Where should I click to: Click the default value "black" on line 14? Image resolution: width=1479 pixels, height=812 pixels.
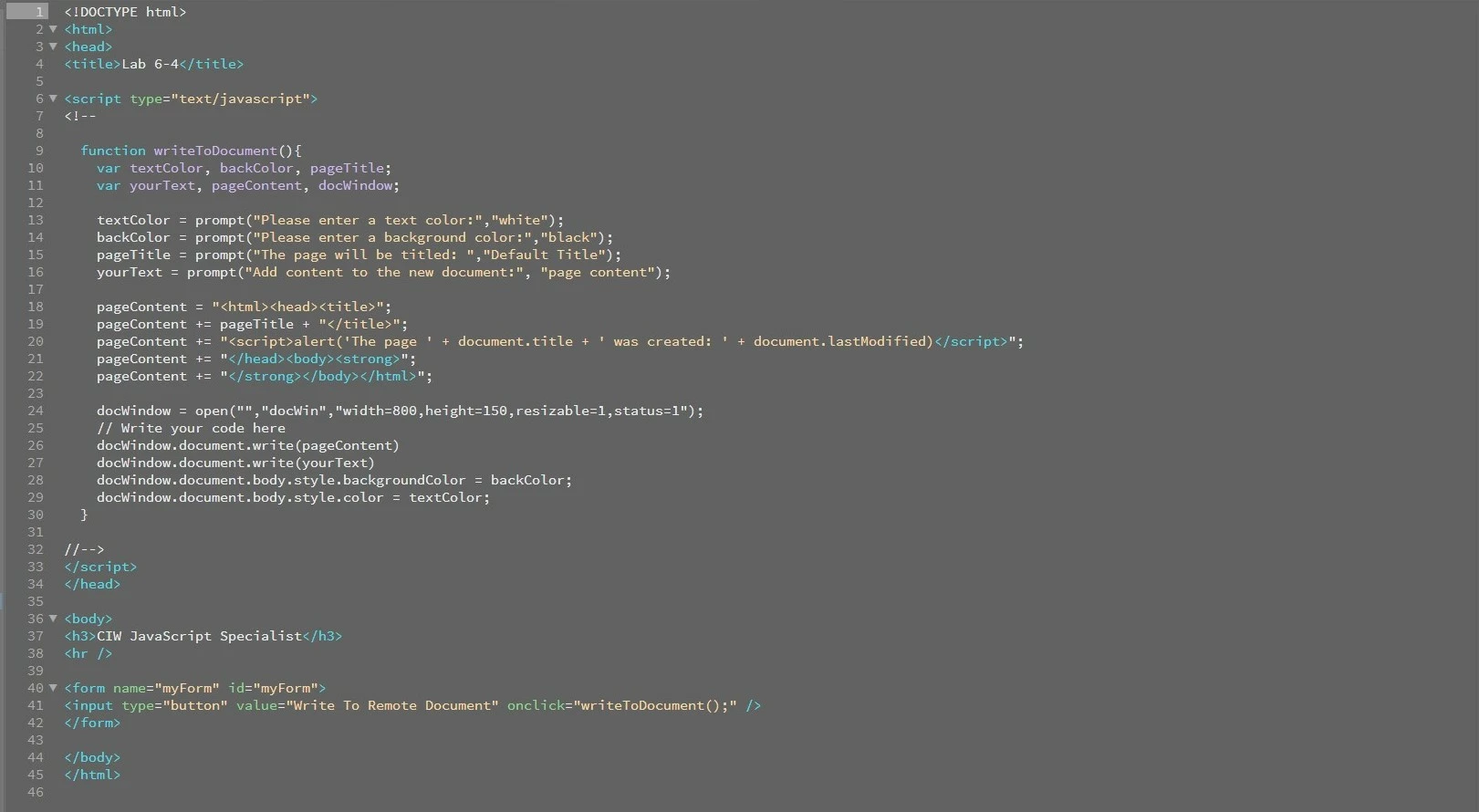(x=569, y=237)
